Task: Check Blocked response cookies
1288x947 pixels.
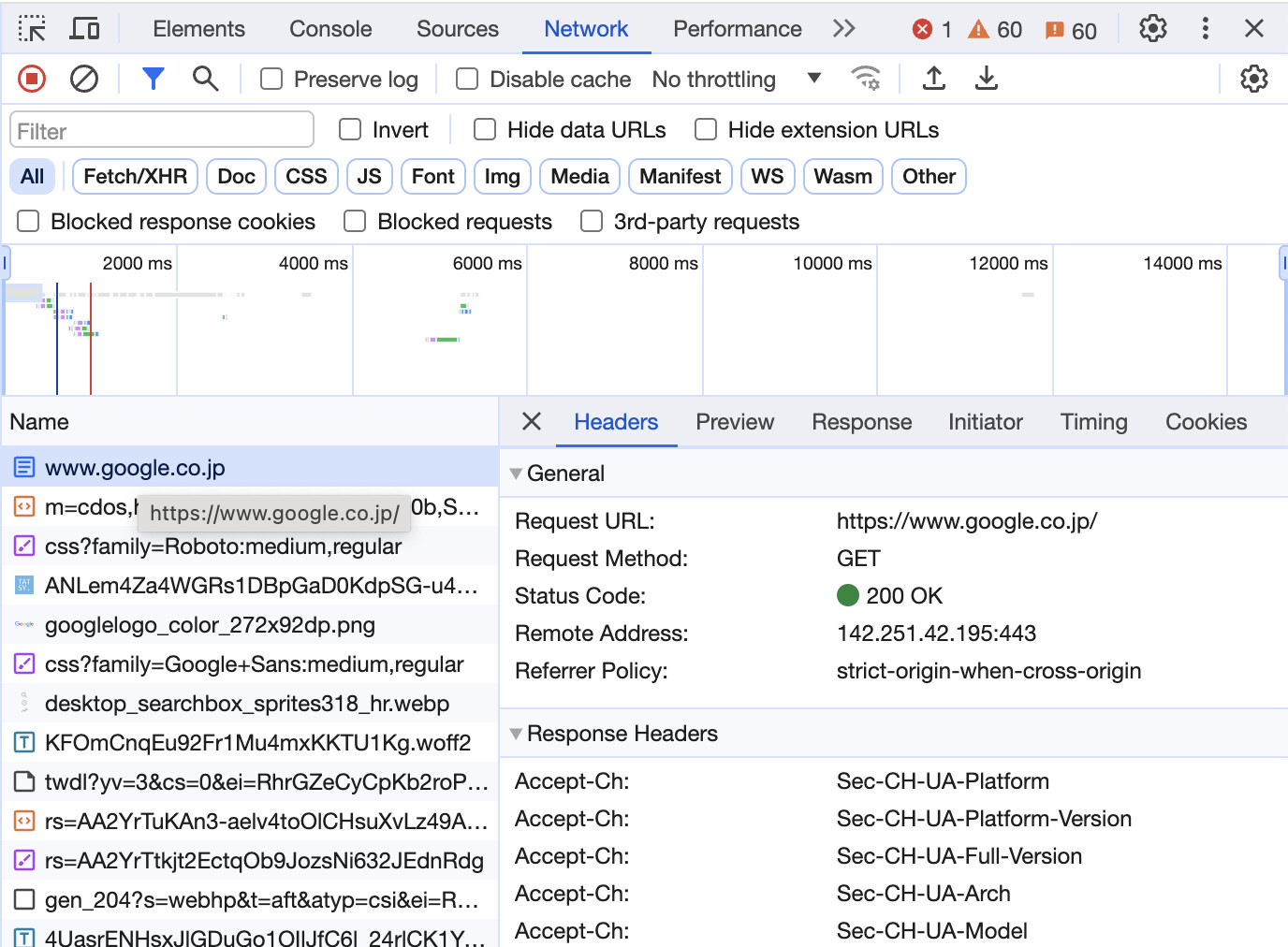Action: pos(29,222)
